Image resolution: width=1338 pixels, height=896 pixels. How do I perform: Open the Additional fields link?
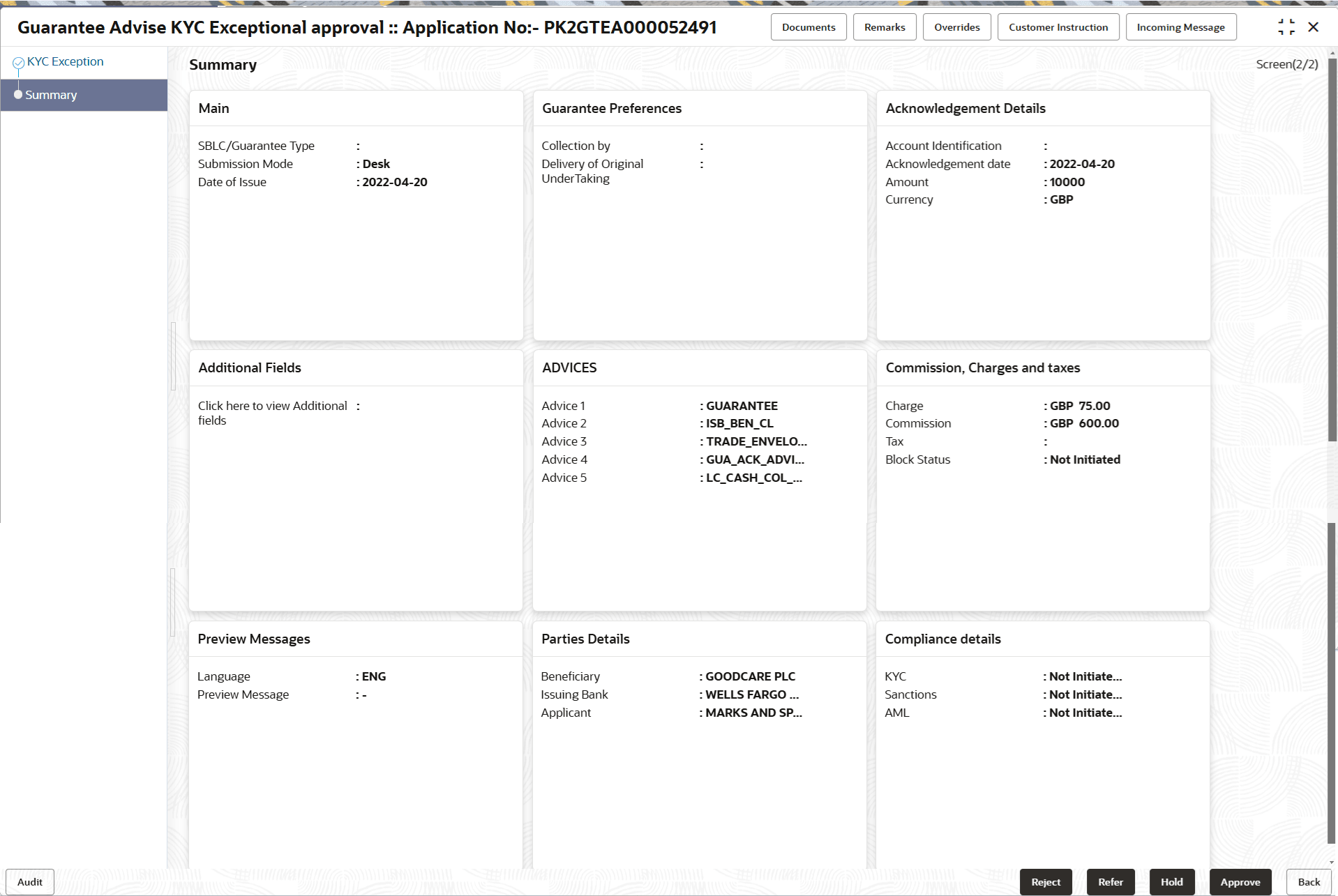coord(272,412)
